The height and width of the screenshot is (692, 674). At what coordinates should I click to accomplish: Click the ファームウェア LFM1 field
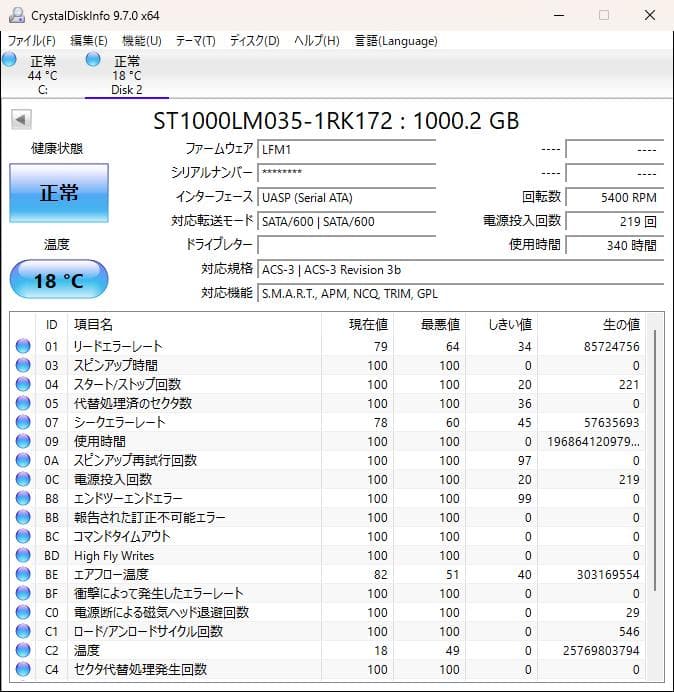tap(346, 149)
